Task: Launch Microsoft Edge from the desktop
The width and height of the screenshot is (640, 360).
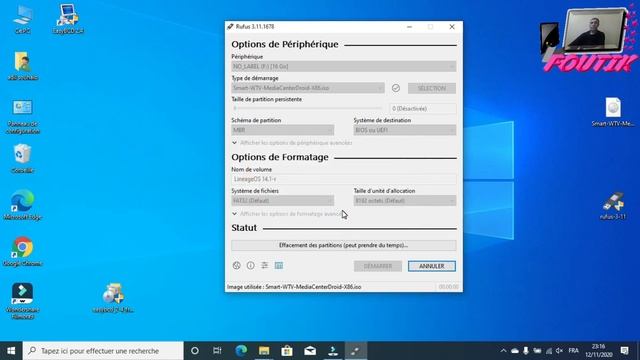Action: (x=22, y=205)
